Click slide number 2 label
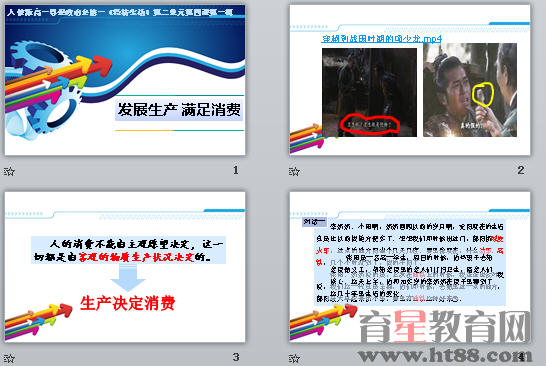The height and width of the screenshot is (366, 546). [521, 170]
